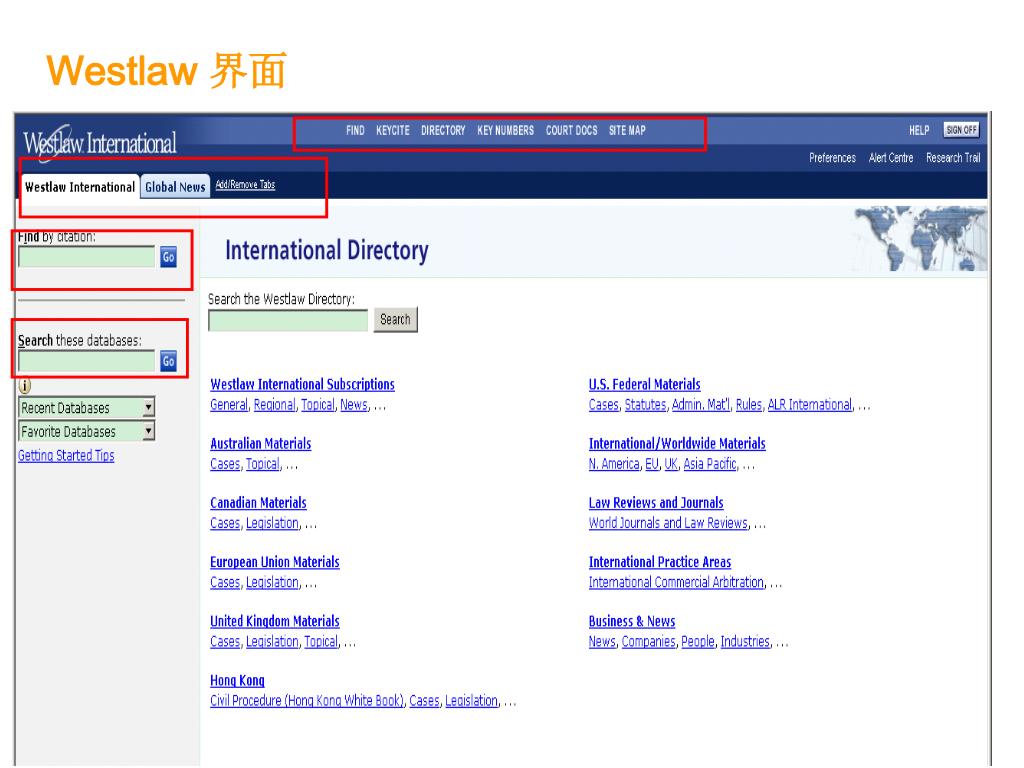This screenshot has width=1024, height=768.
Task: Open Canadian Materials heading link
Action: coord(258,503)
